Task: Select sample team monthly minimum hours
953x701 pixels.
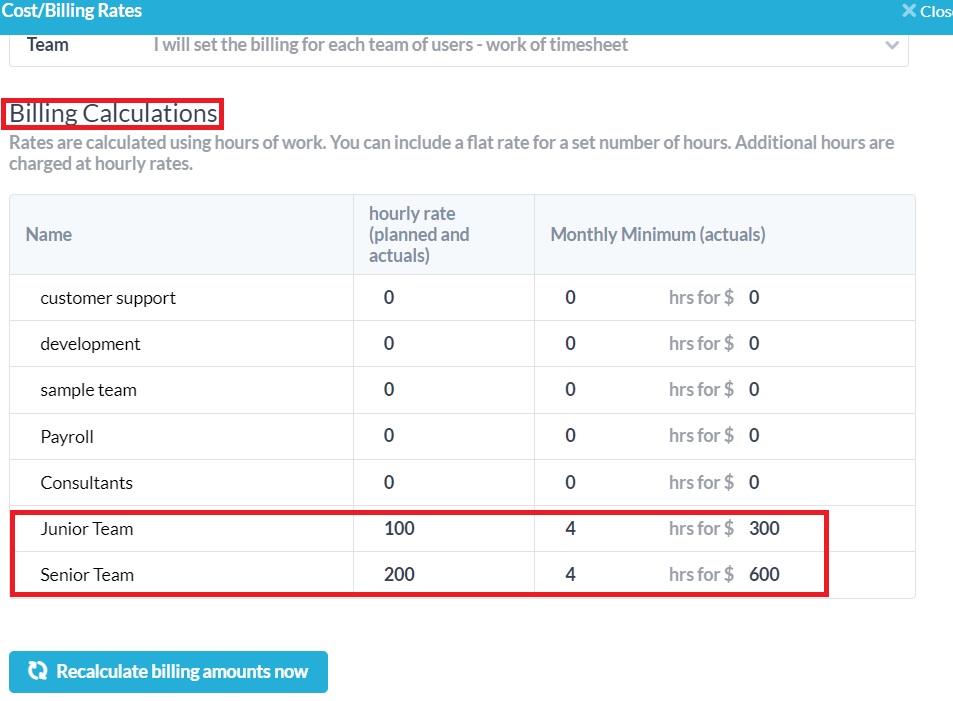Action: click(x=571, y=390)
